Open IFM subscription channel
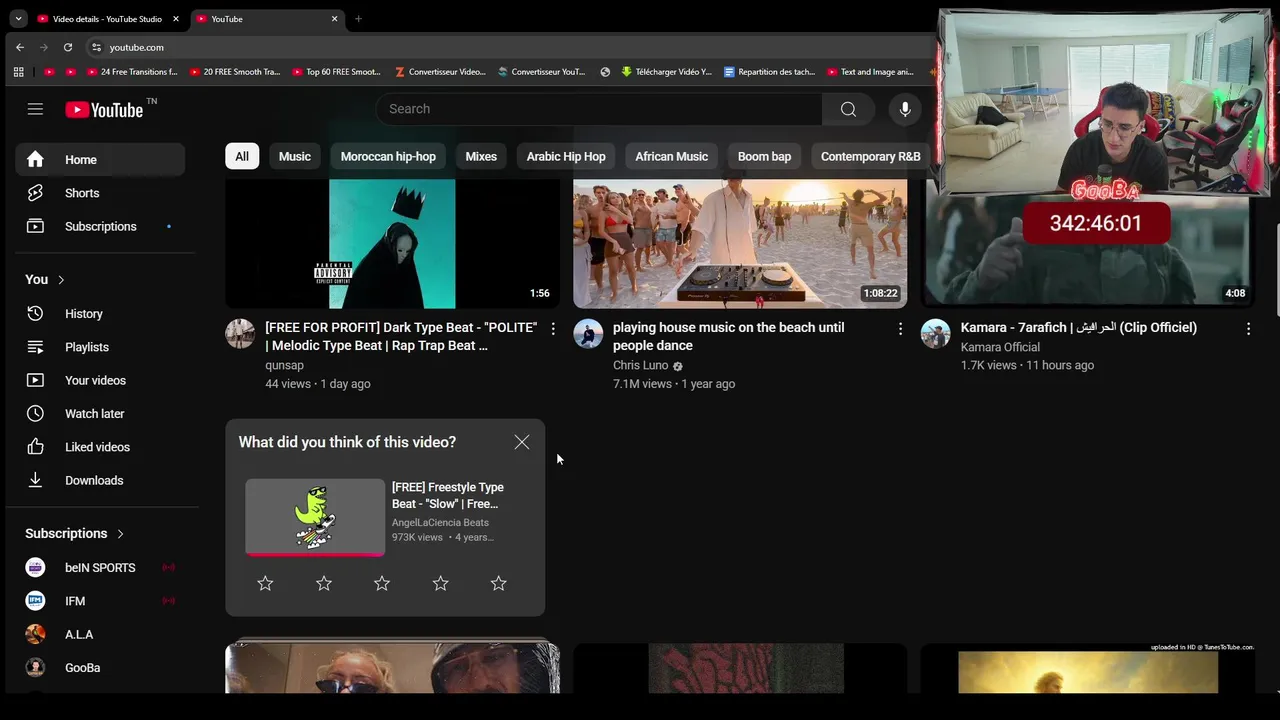This screenshot has width=1280, height=720. pyautogui.click(x=100, y=601)
